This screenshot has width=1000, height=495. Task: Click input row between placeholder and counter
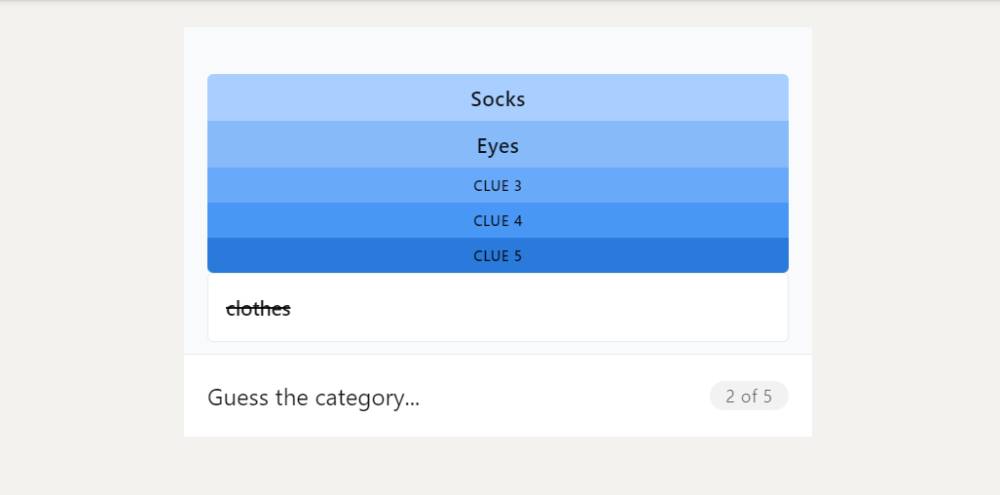click(564, 397)
